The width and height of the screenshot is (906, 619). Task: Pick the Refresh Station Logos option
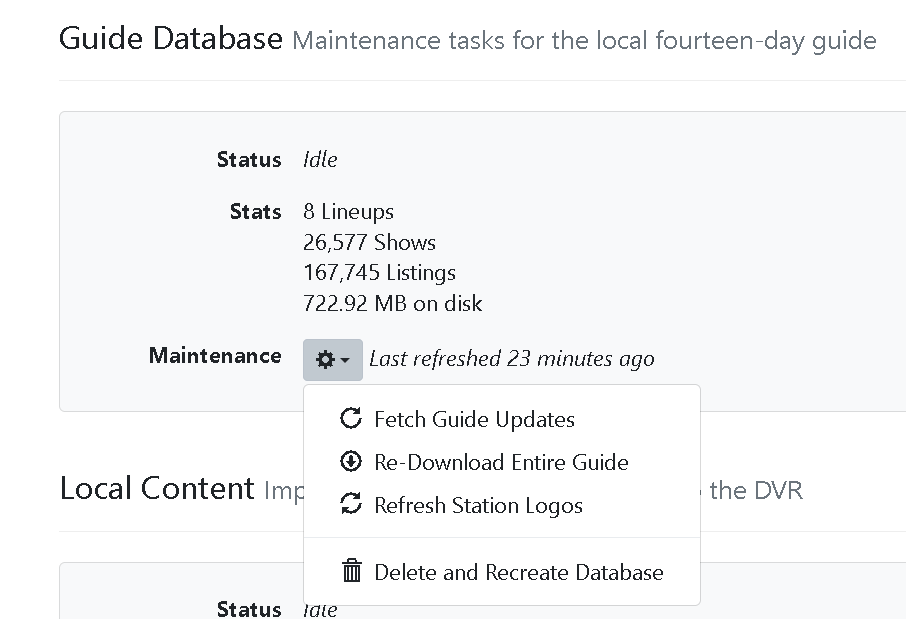pyautogui.click(x=478, y=505)
